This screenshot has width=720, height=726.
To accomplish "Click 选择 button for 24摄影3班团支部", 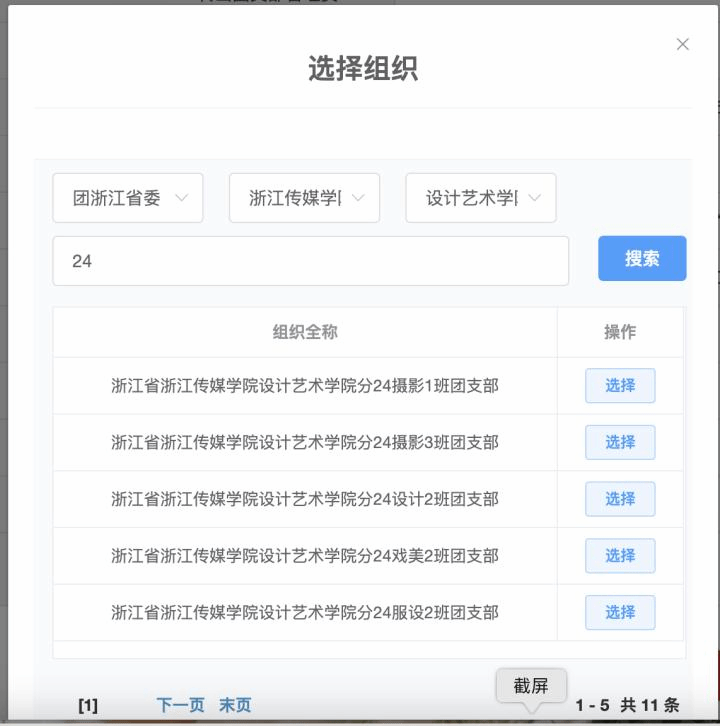I will [x=620, y=442].
